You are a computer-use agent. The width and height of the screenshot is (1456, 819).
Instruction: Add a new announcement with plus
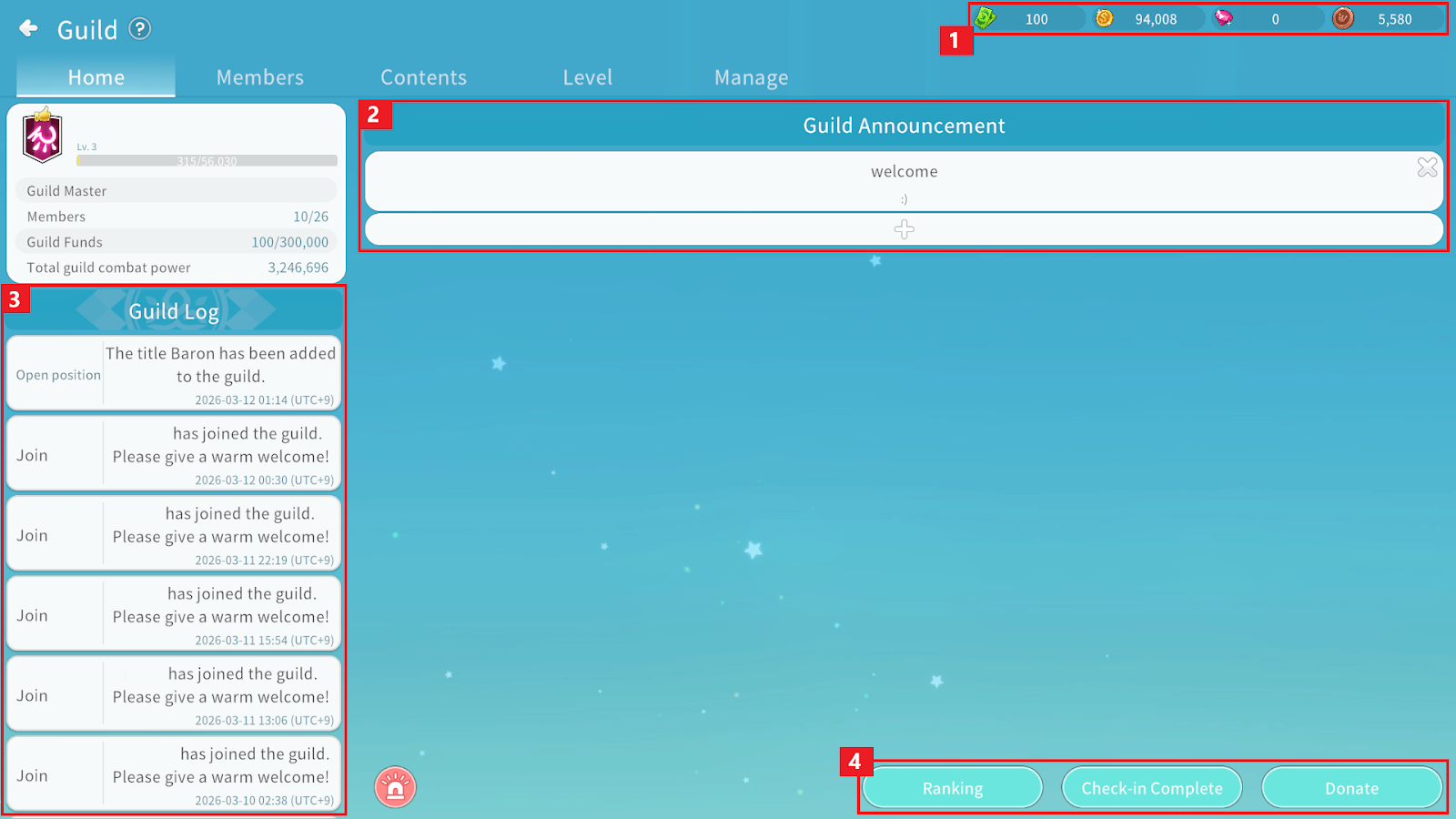(x=904, y=229)
